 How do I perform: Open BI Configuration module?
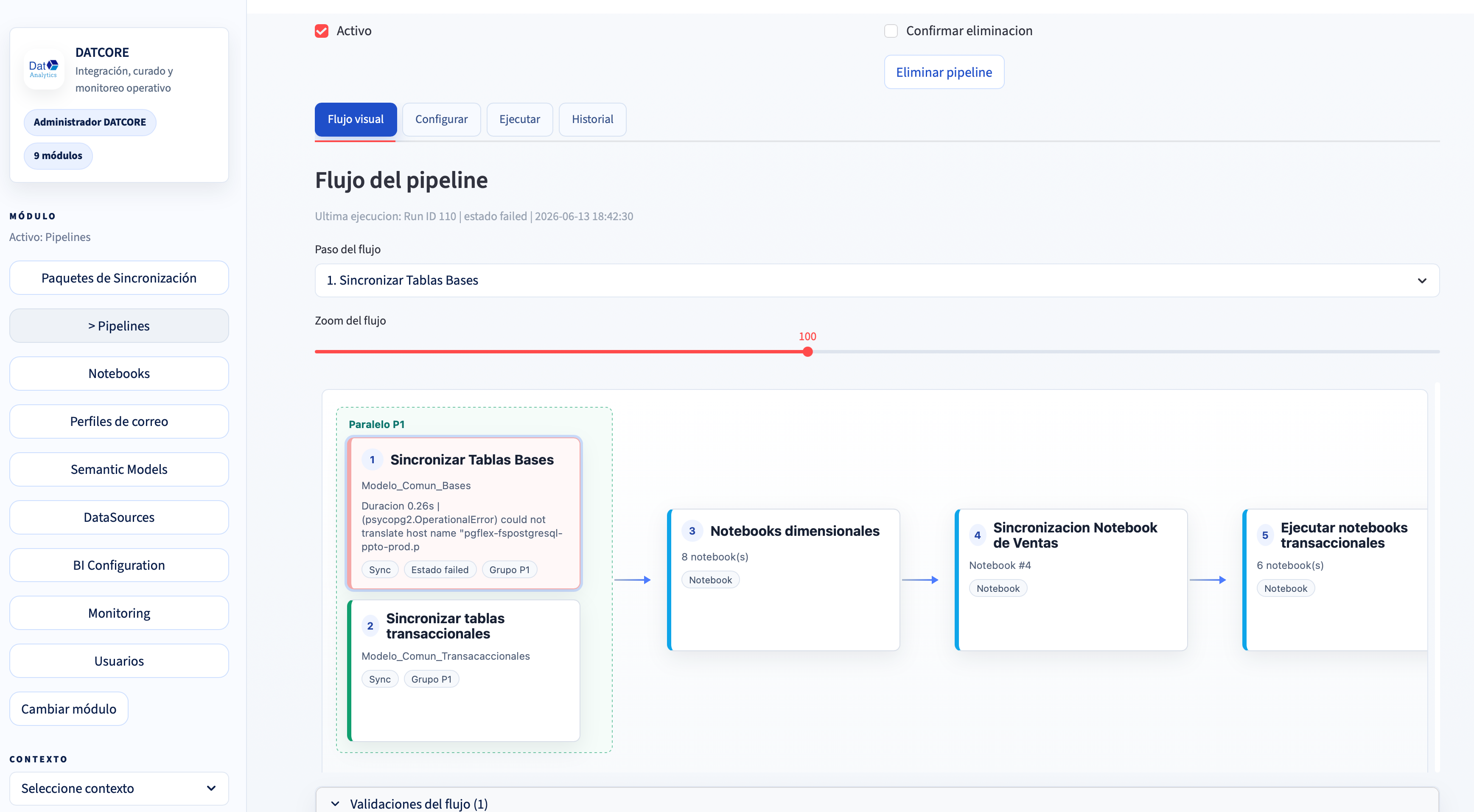[x=119, y=566]
